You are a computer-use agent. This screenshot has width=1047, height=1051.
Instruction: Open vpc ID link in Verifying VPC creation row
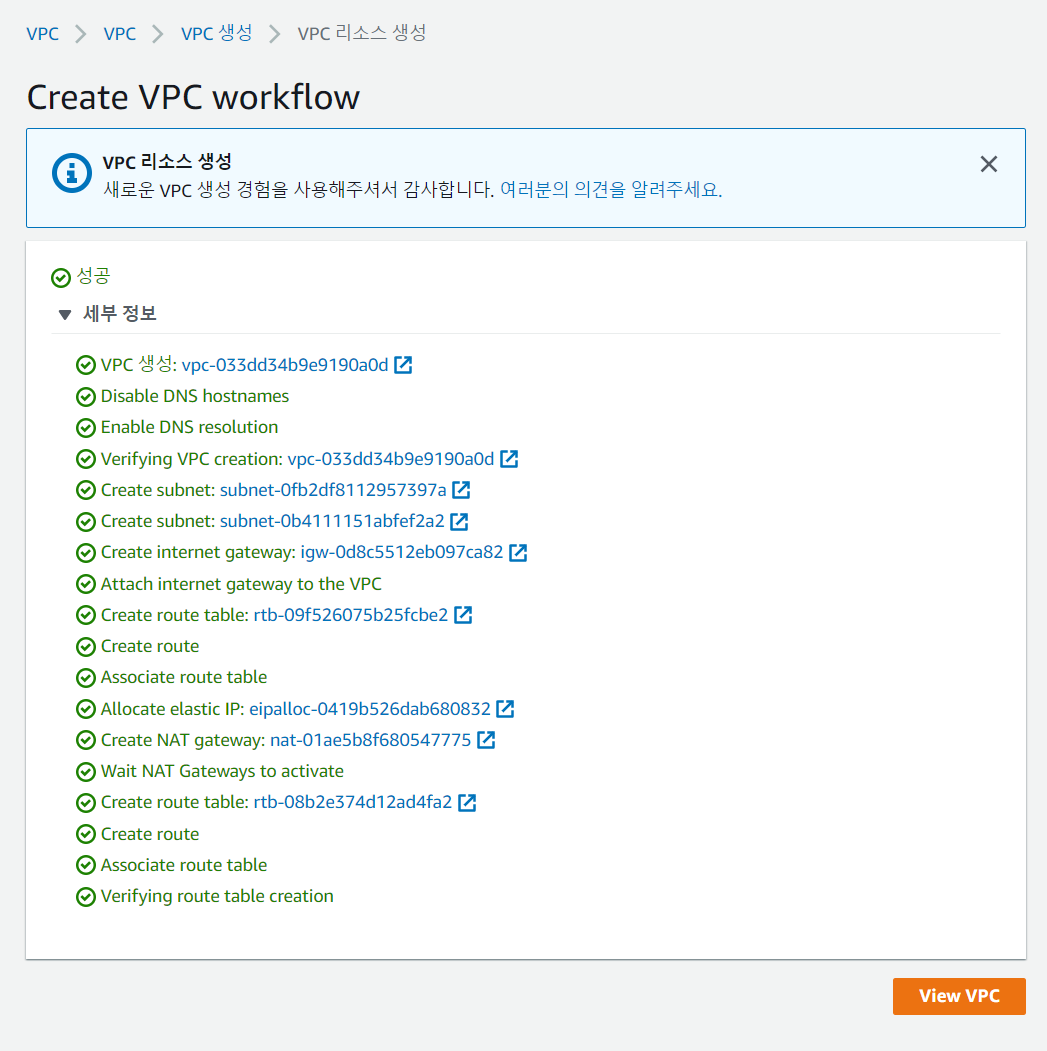(391, 458)
